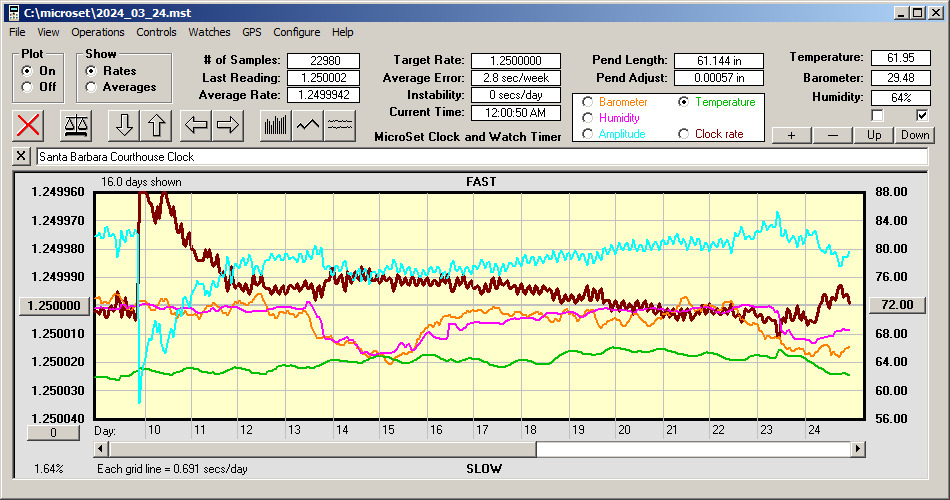The width and height of the screenshot is (950, 500).
Task: Click the left arrow toolbar button
Action: pyautogui.click(x=196, y=125)
